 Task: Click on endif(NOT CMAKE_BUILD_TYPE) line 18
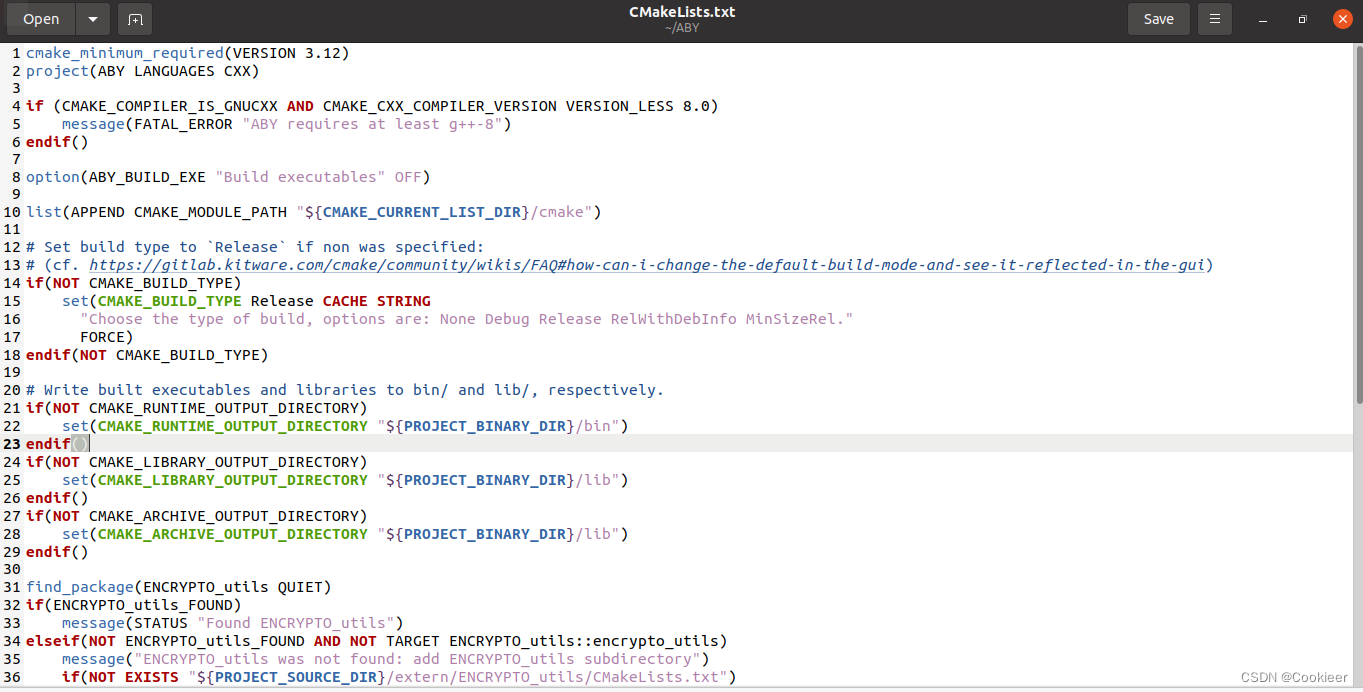(147, 355)
